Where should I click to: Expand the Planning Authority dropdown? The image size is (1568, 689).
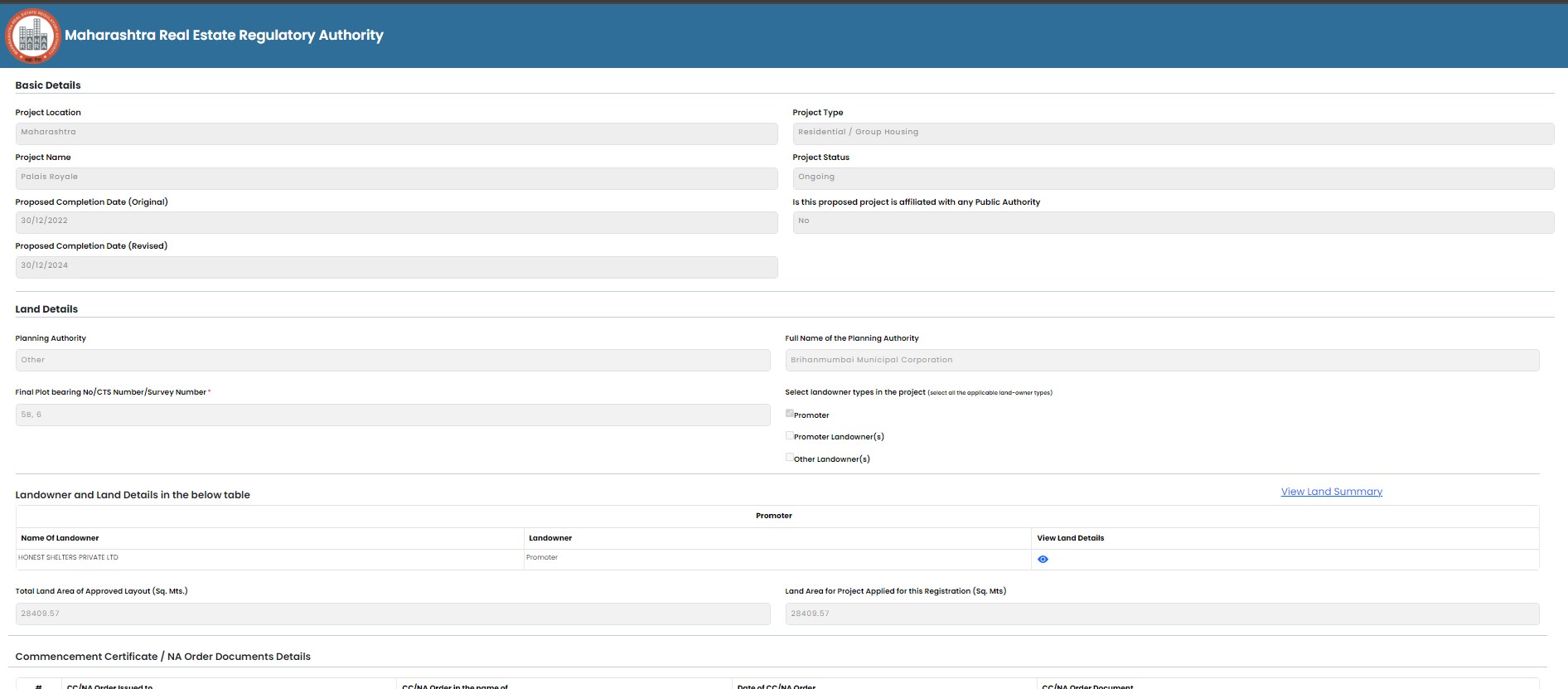[x=393, y=361]
